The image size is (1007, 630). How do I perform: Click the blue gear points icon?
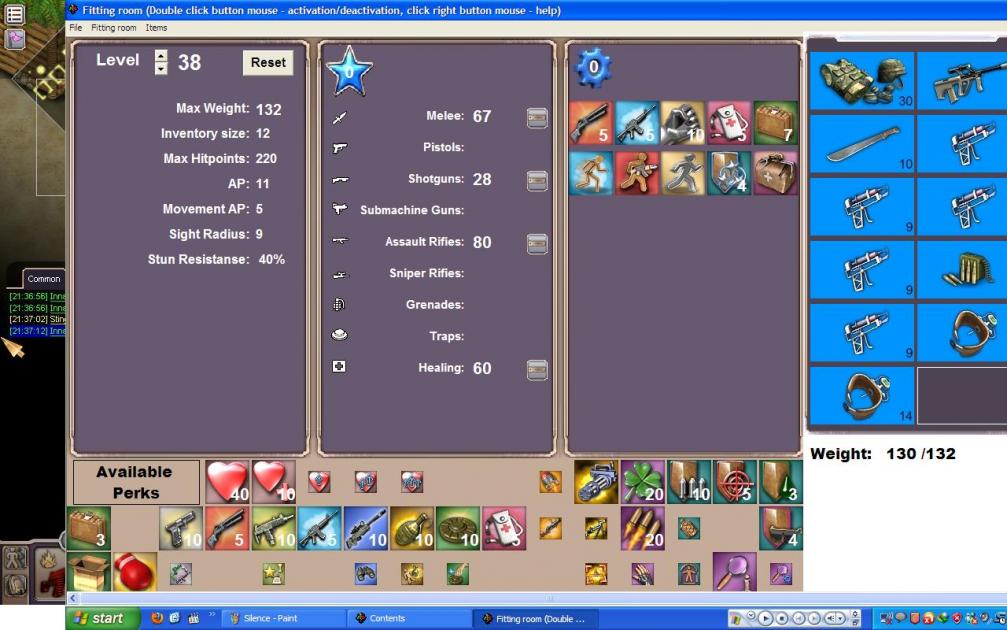594,69
